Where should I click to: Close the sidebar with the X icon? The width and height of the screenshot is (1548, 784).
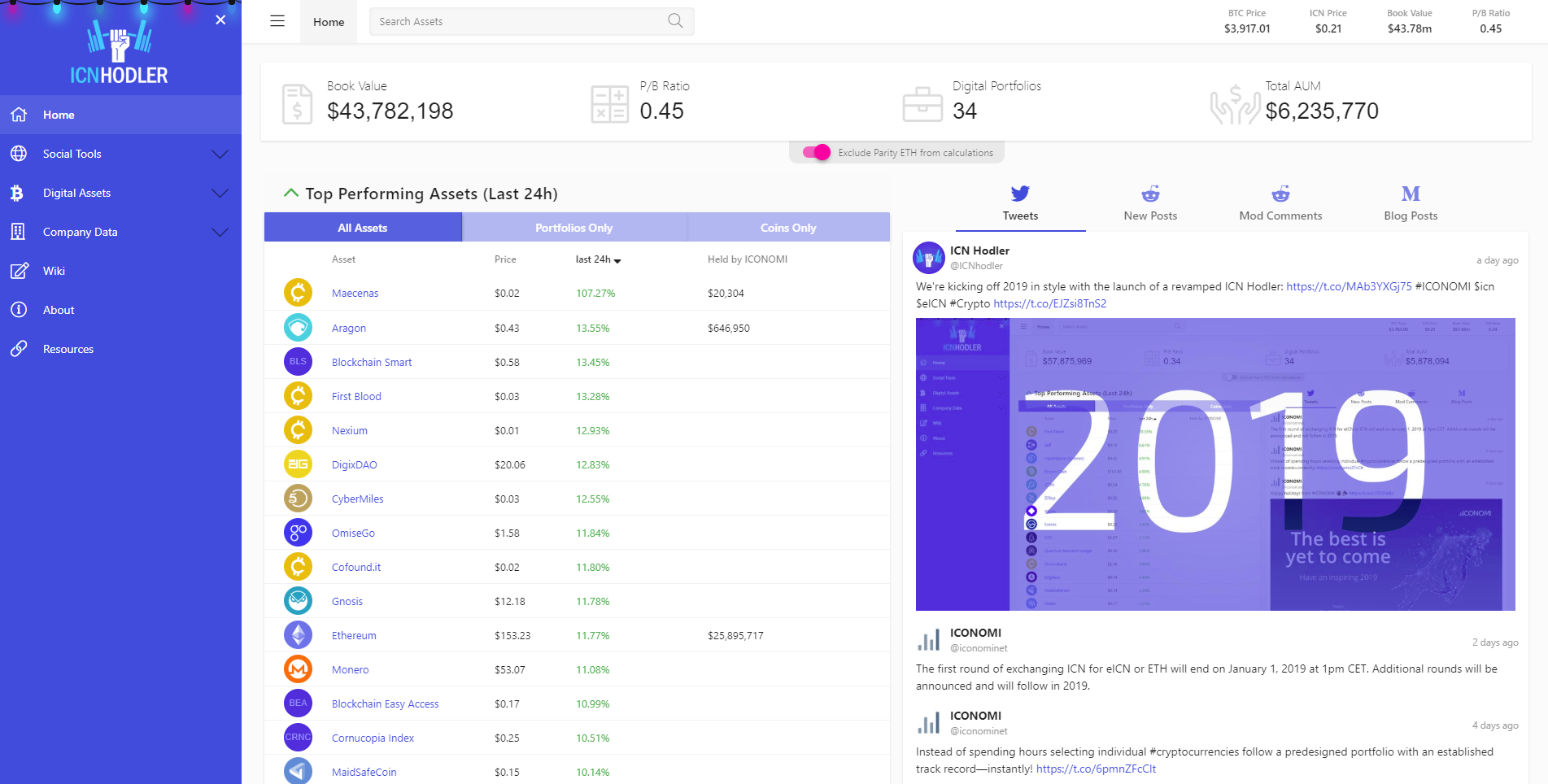pos(220,20)
